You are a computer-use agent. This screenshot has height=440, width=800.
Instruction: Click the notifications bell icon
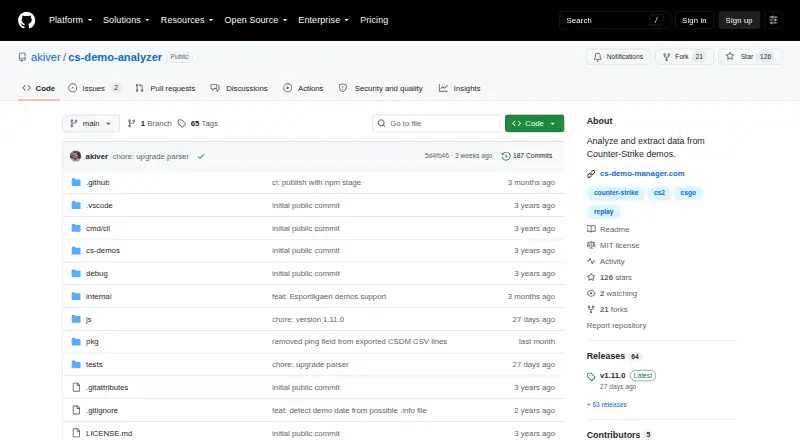pos(597,57)
